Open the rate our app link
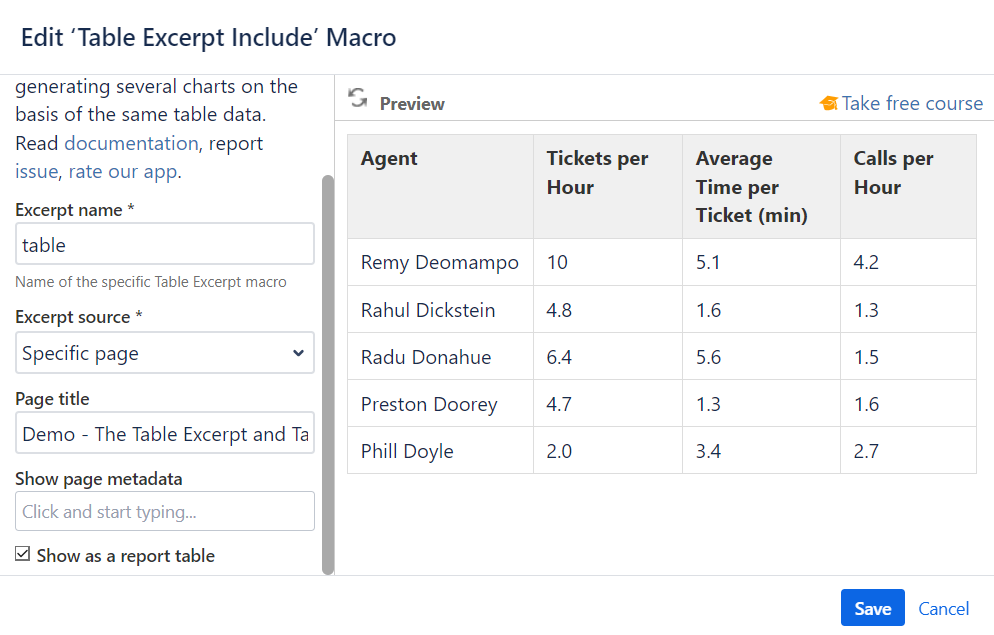The height and width of the screenshot is (635, 994). point(122,171)
